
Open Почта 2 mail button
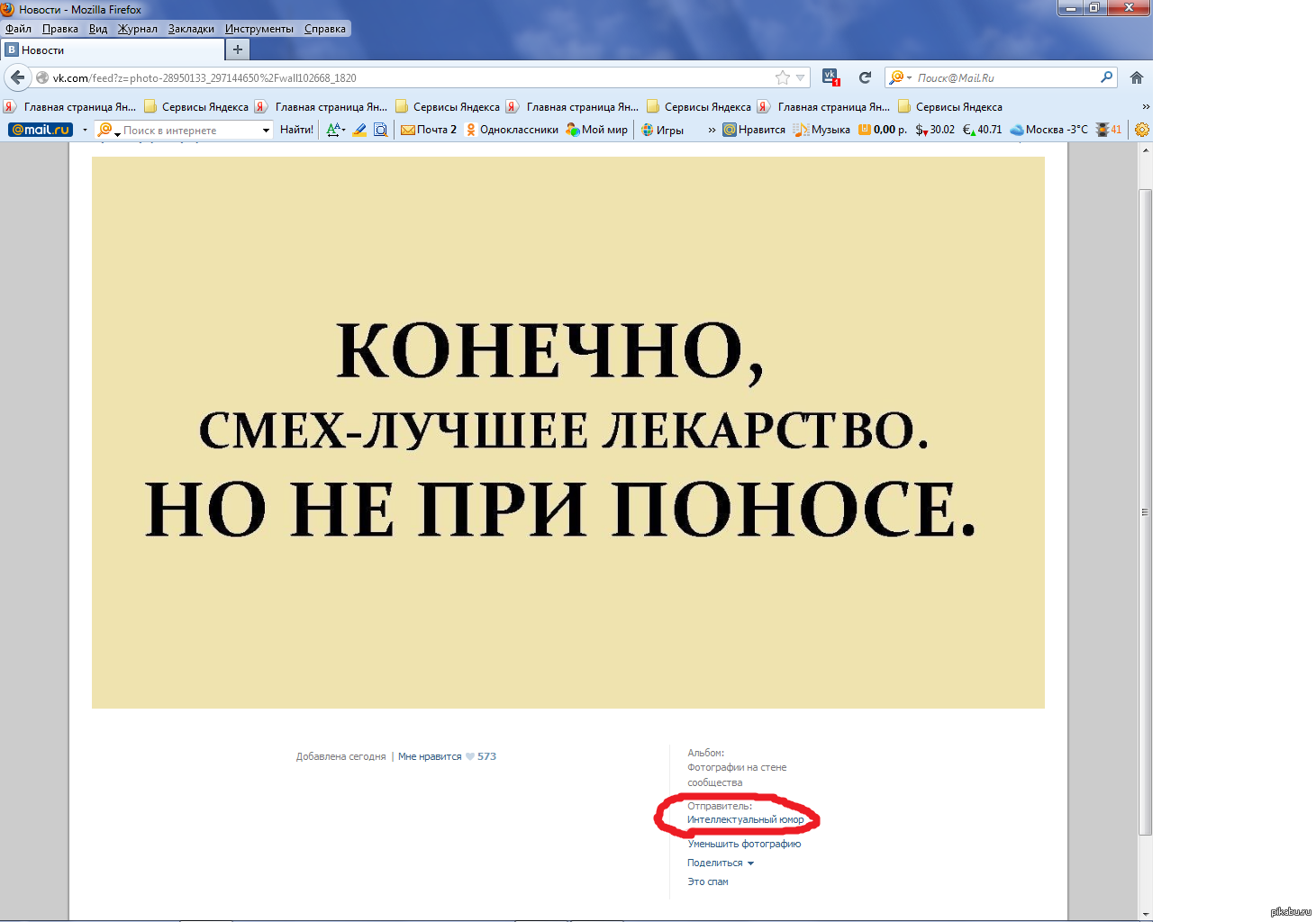429,130
